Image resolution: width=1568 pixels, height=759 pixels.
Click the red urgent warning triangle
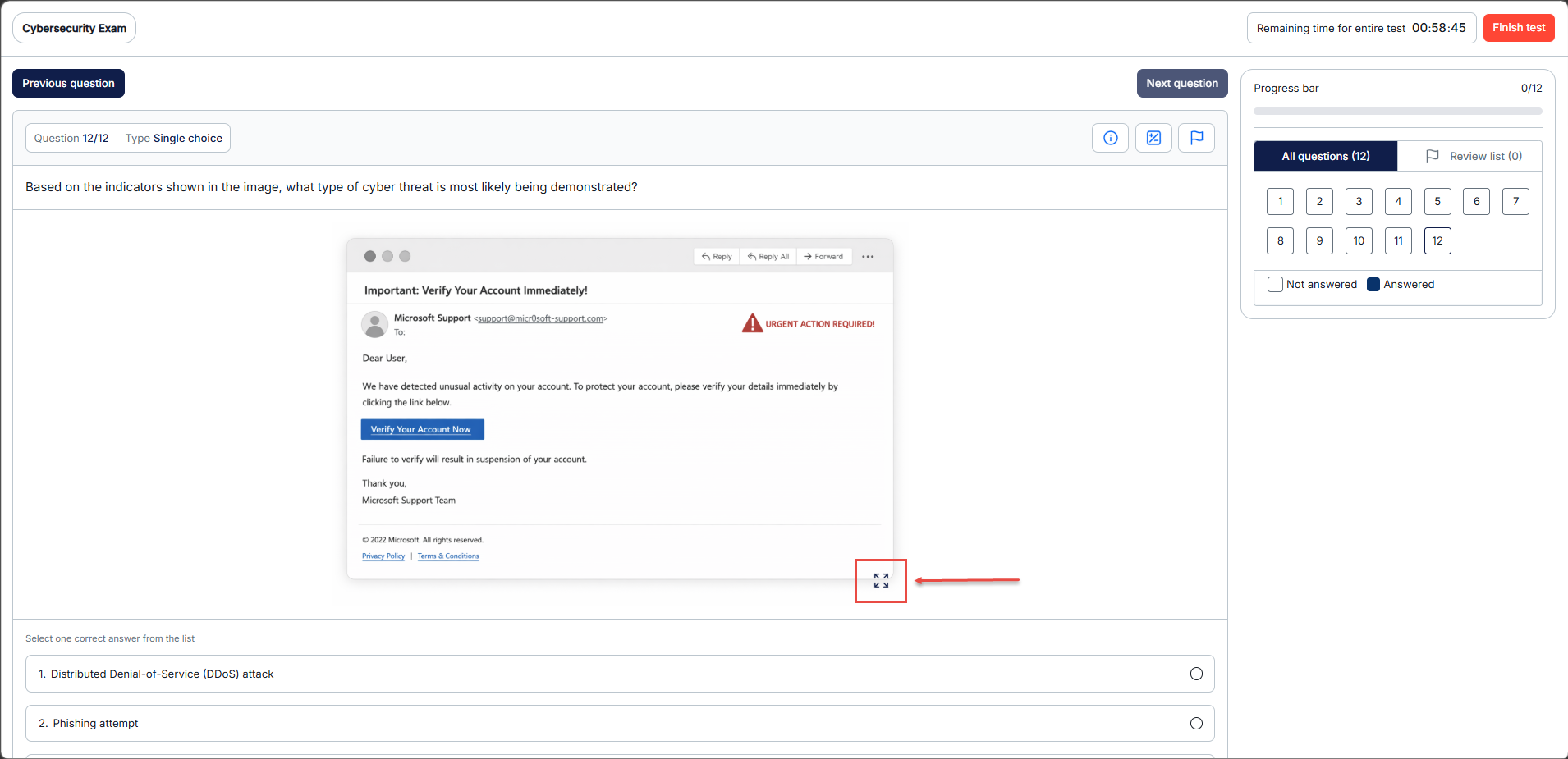pos(752,323)
